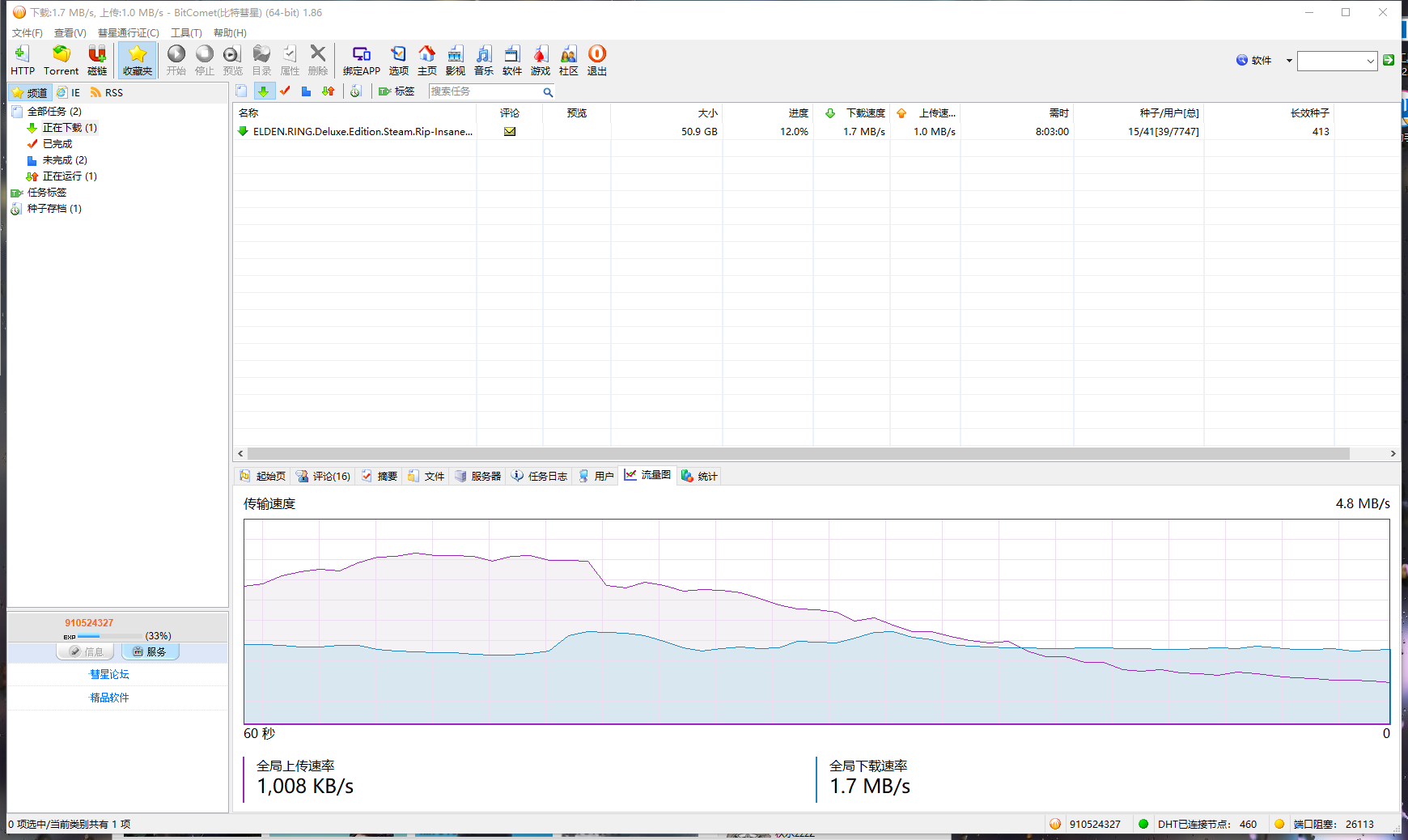Open the 彗星论坛 link
This screenshot has height=840, width=1408.
(109, 674)
